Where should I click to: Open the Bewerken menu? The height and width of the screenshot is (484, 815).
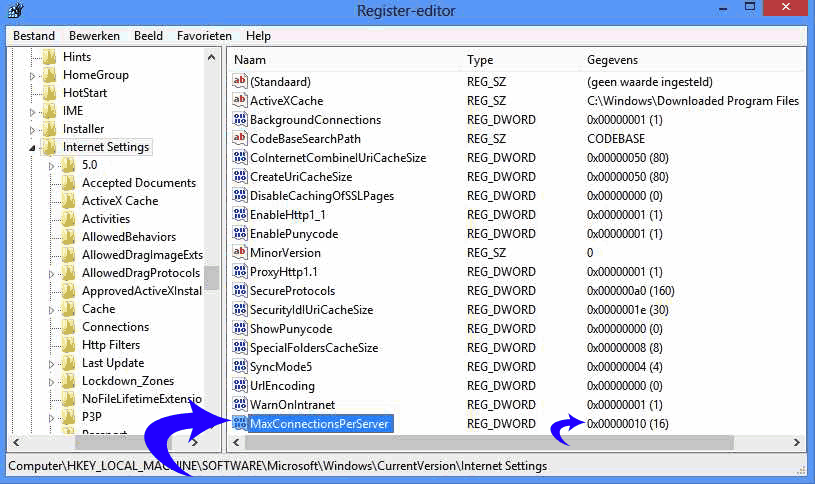tap(94, 36)
